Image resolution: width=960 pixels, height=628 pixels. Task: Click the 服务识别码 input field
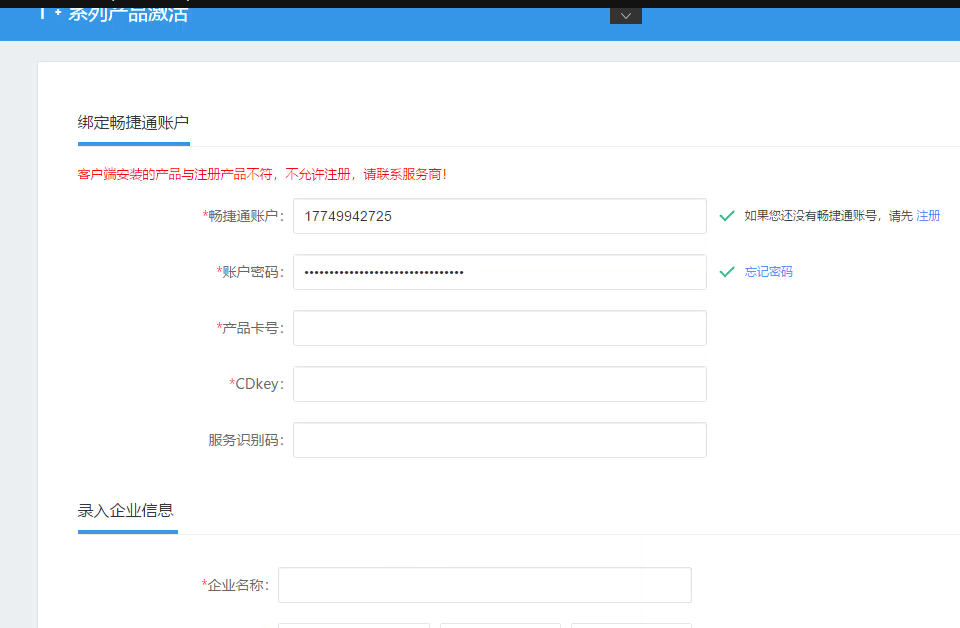pos(500,440)
